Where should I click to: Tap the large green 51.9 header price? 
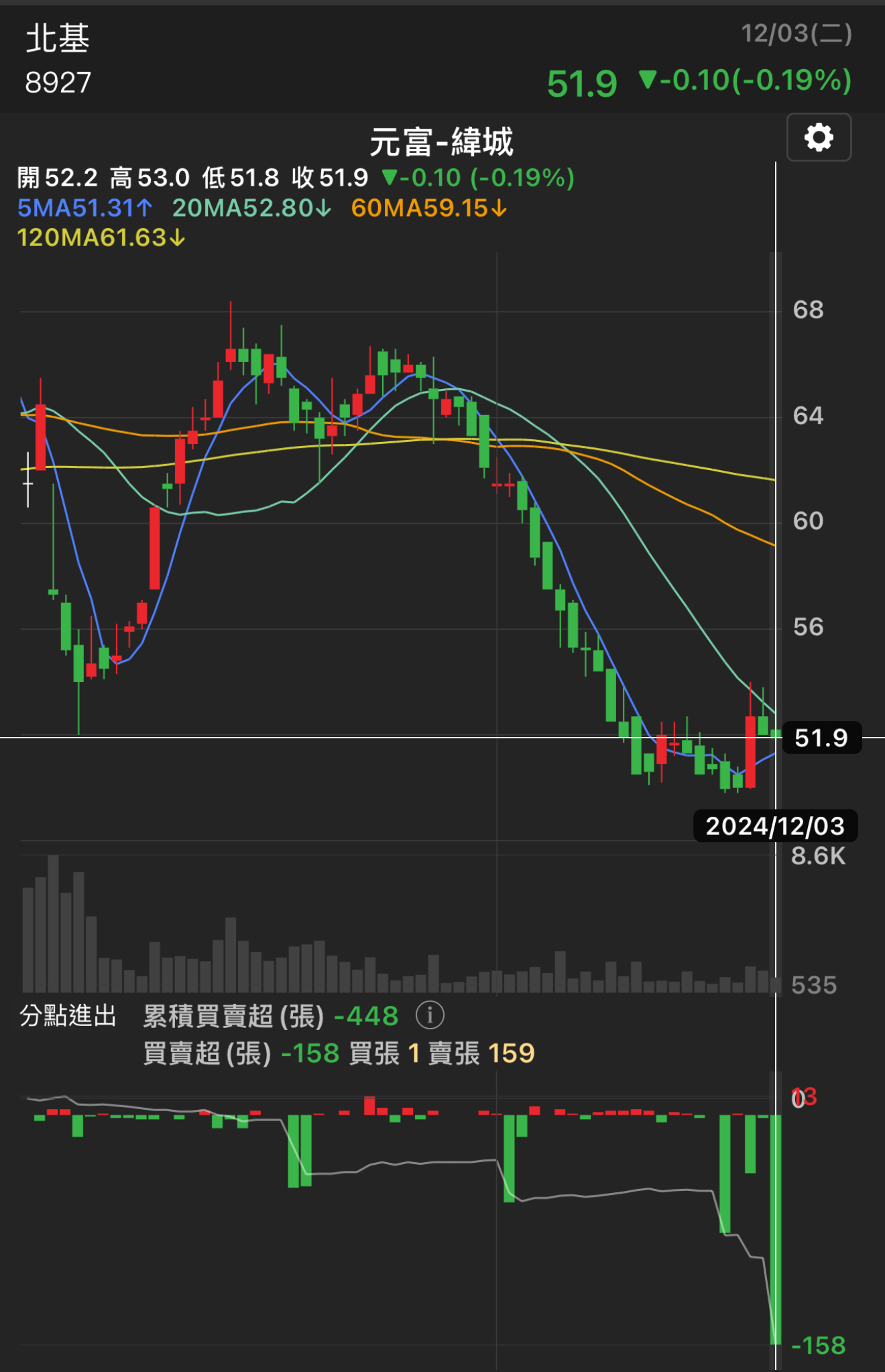point(582,84)
